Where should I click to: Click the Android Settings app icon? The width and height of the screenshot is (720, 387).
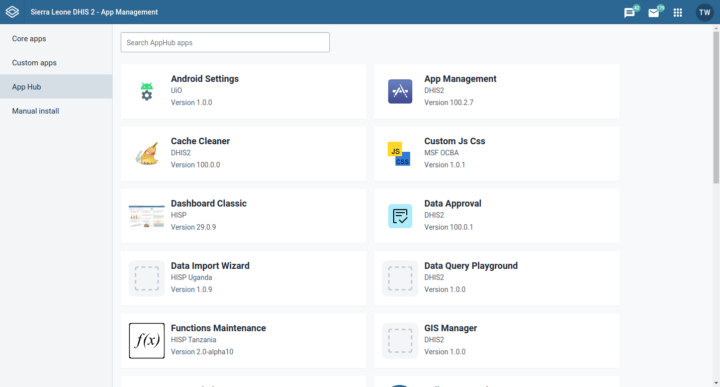146,91
